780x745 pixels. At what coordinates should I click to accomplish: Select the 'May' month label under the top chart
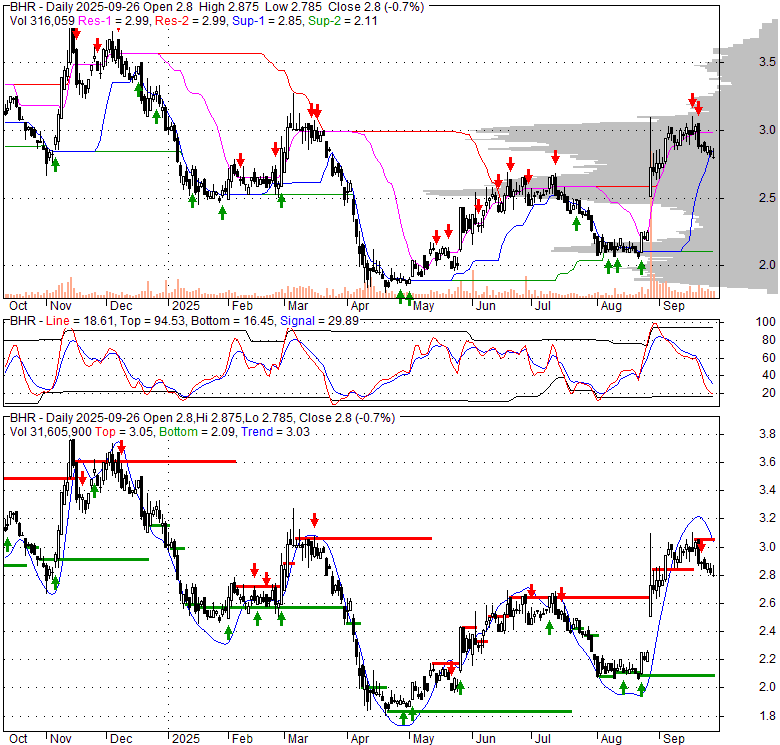(x=423, y=305)
